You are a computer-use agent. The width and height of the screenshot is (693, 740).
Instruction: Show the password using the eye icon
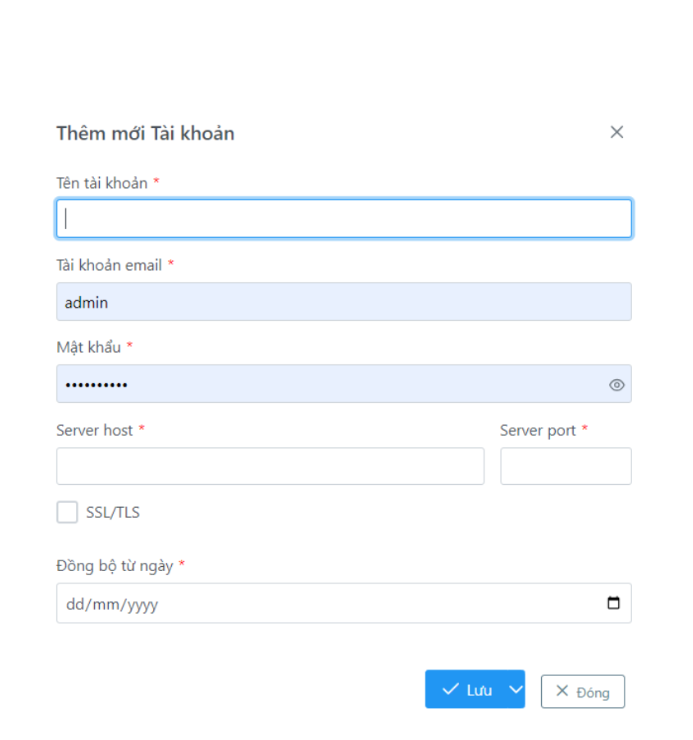[617, 385]
